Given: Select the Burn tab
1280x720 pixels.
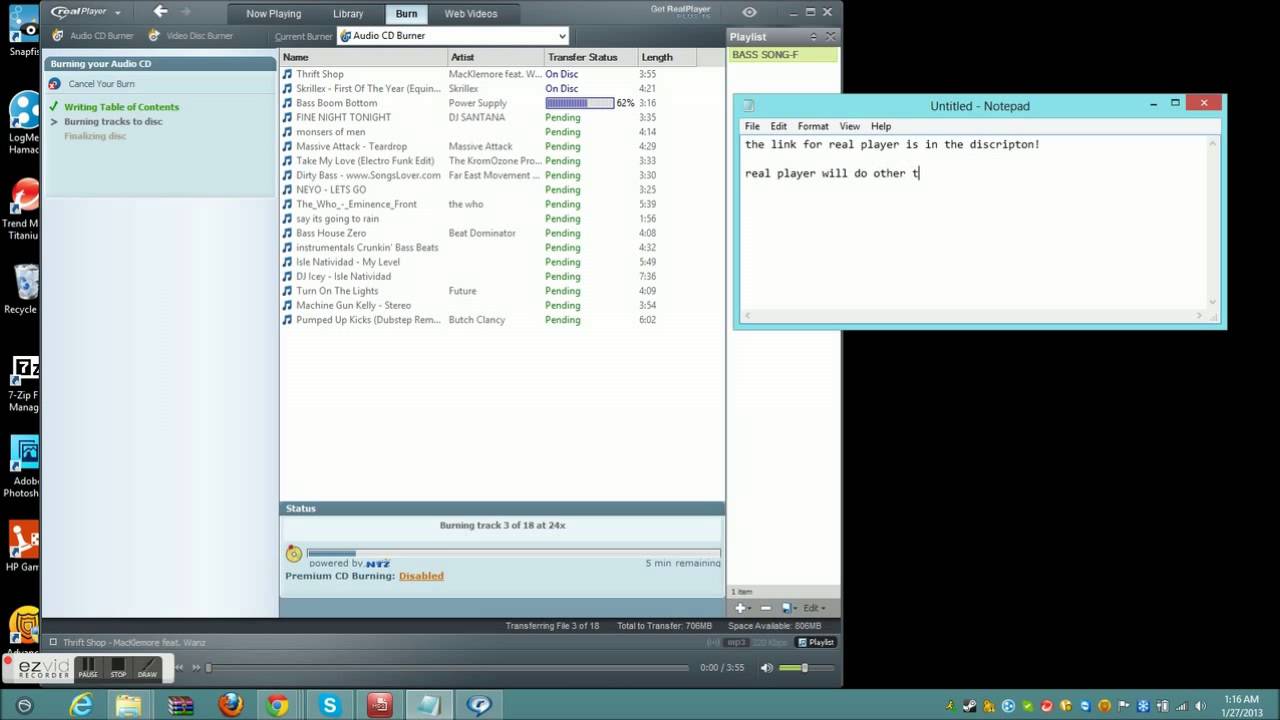Looking at the screenshot, I should [x=406, y=14].
